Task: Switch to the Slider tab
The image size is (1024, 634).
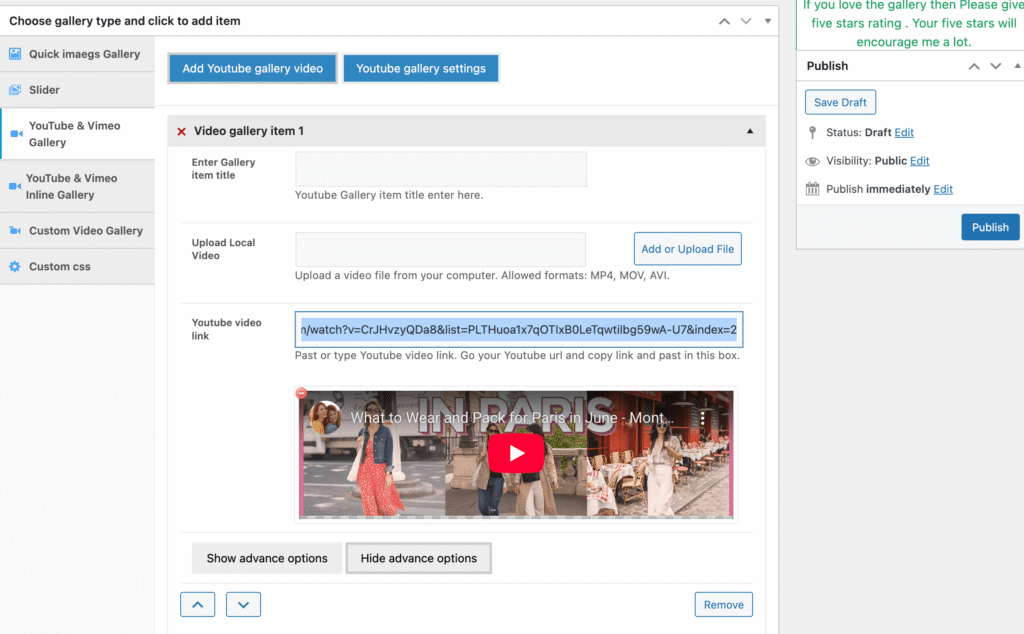Action: click(x=44, y=90)
